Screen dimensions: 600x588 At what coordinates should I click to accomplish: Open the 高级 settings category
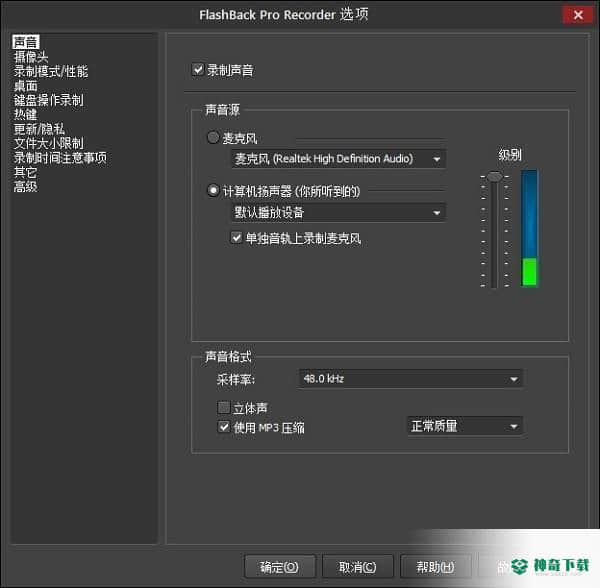[25, 187]
